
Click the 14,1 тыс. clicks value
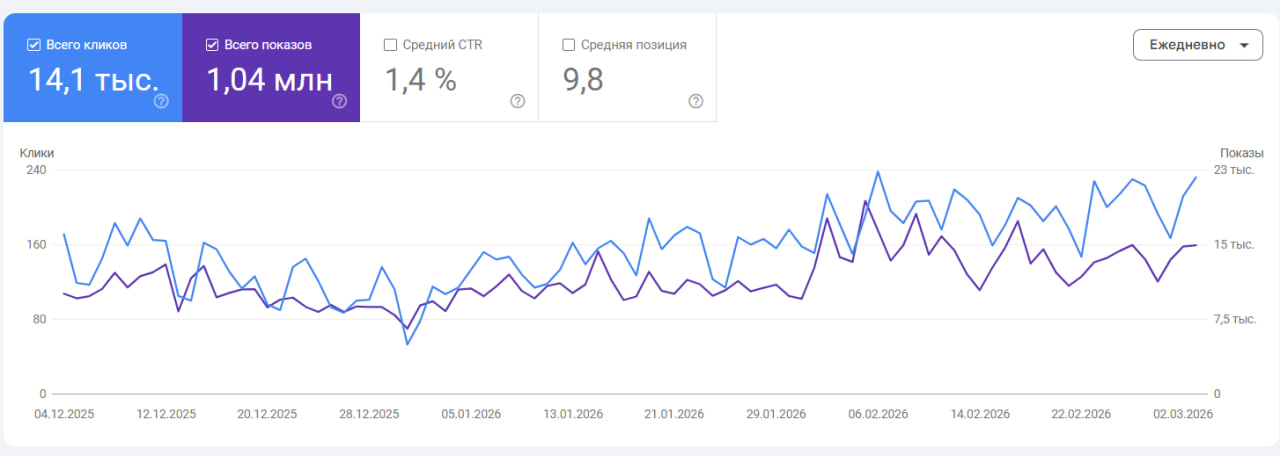pyautogui.click(x=92, y=81)
